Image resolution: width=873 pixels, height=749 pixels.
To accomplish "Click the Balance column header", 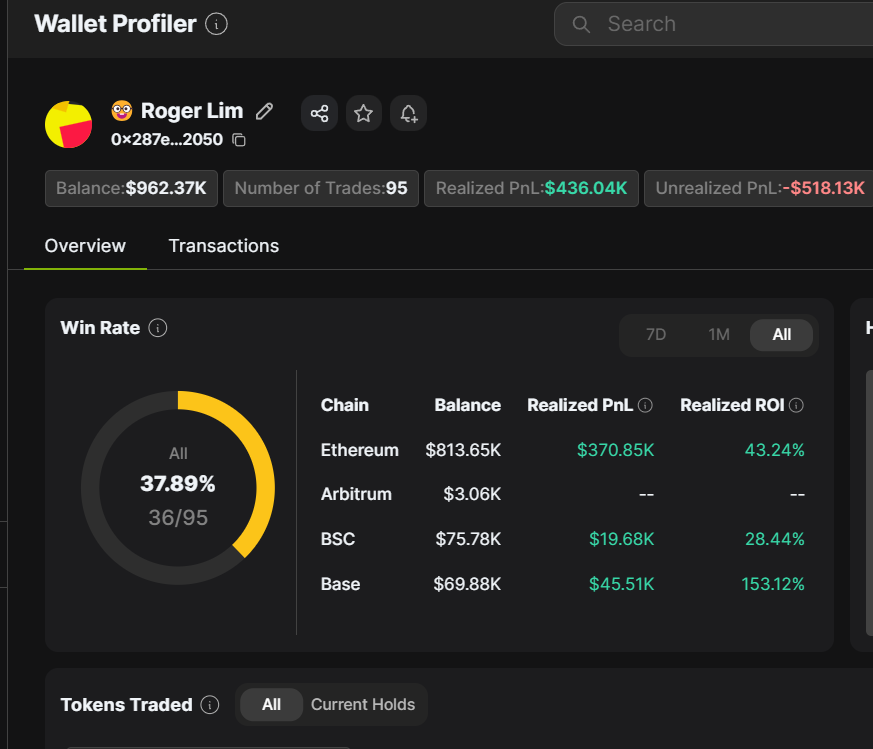I will (x=467, y=405).
